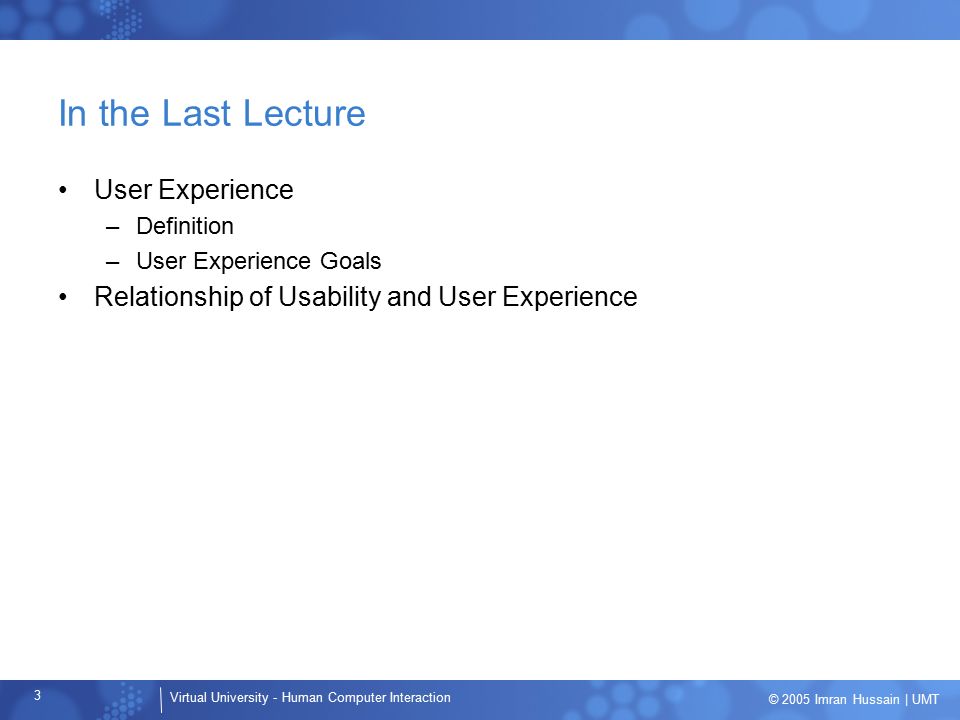Select the slide title 'In the Last Lecture'
The image size is (960, 720).
coord(212,113)
